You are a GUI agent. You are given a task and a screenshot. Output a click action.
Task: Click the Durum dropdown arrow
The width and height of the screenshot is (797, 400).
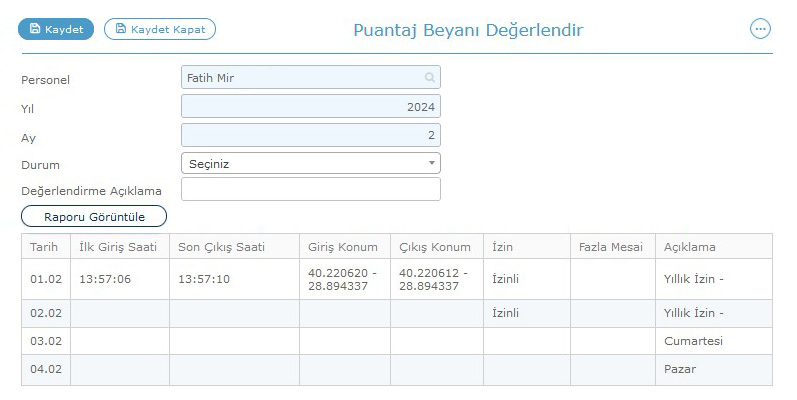click(x=432, y=163)
